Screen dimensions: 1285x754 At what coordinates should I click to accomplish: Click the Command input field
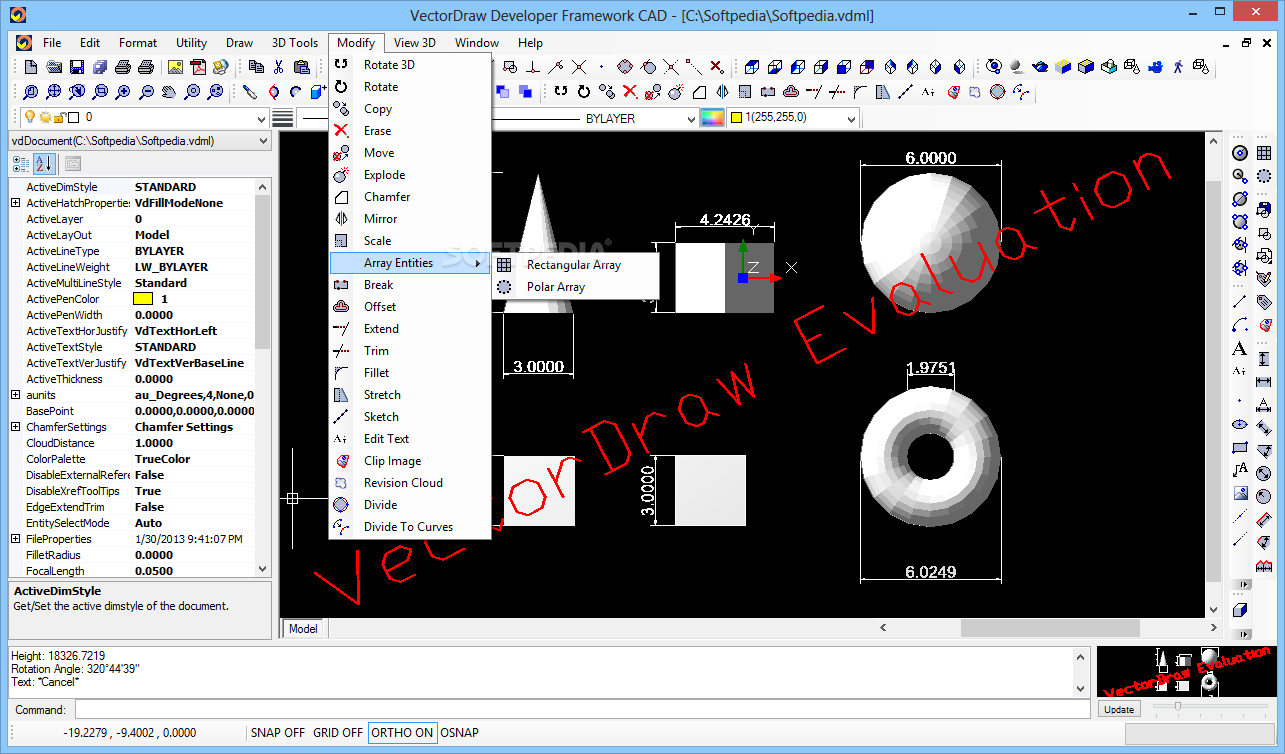(582, 710)
